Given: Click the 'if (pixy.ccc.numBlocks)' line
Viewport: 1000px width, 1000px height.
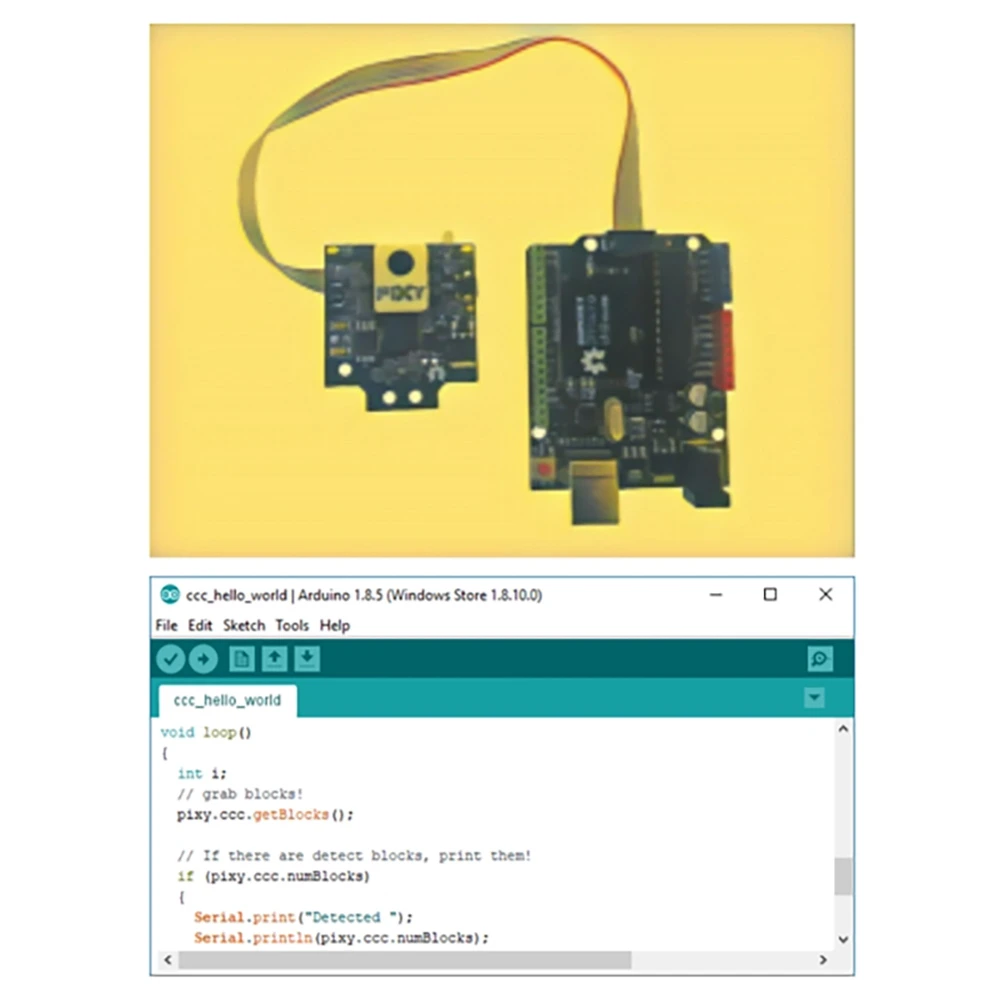Looking at the screenshot, I should click(274, 876).
